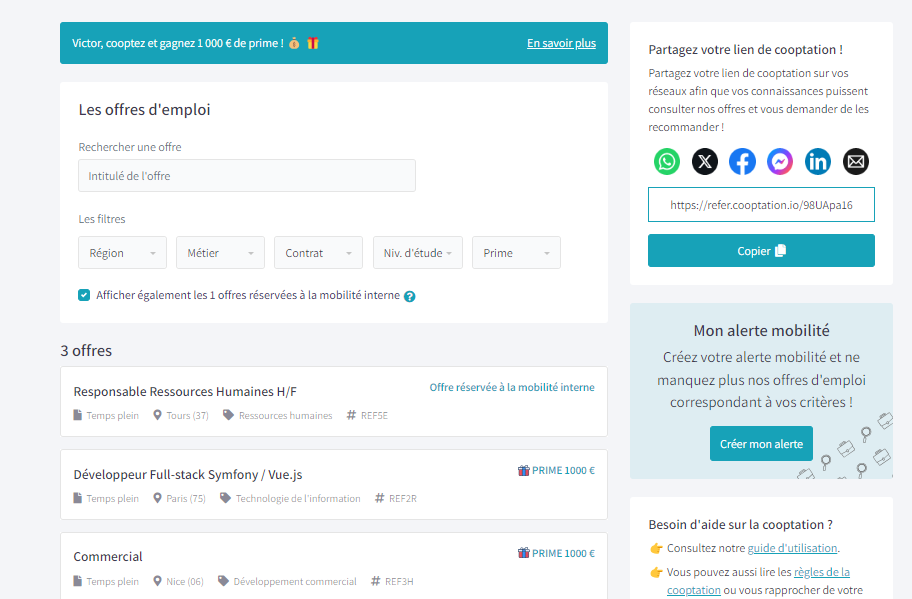Share the link on X (Twitter)
Image resolution: width=912 pixels, height=599 pixels.
point(705,161)
